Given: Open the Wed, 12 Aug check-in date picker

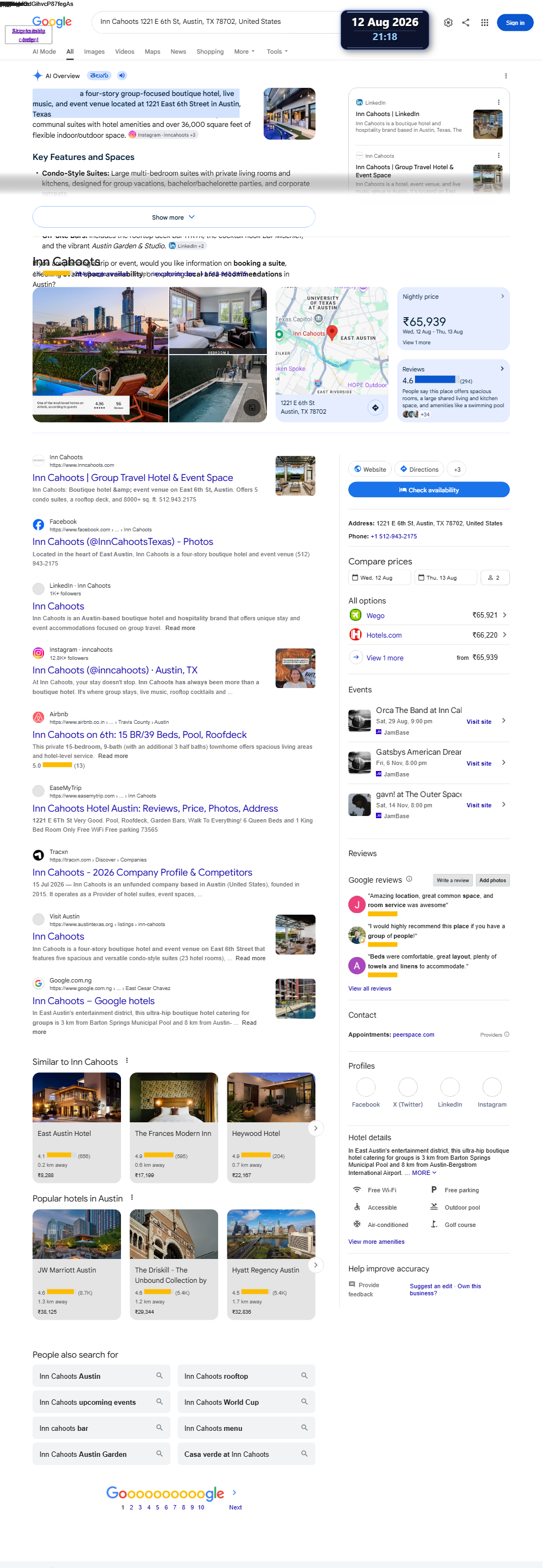Looking at the screenshot, I should tap(380, 577).
